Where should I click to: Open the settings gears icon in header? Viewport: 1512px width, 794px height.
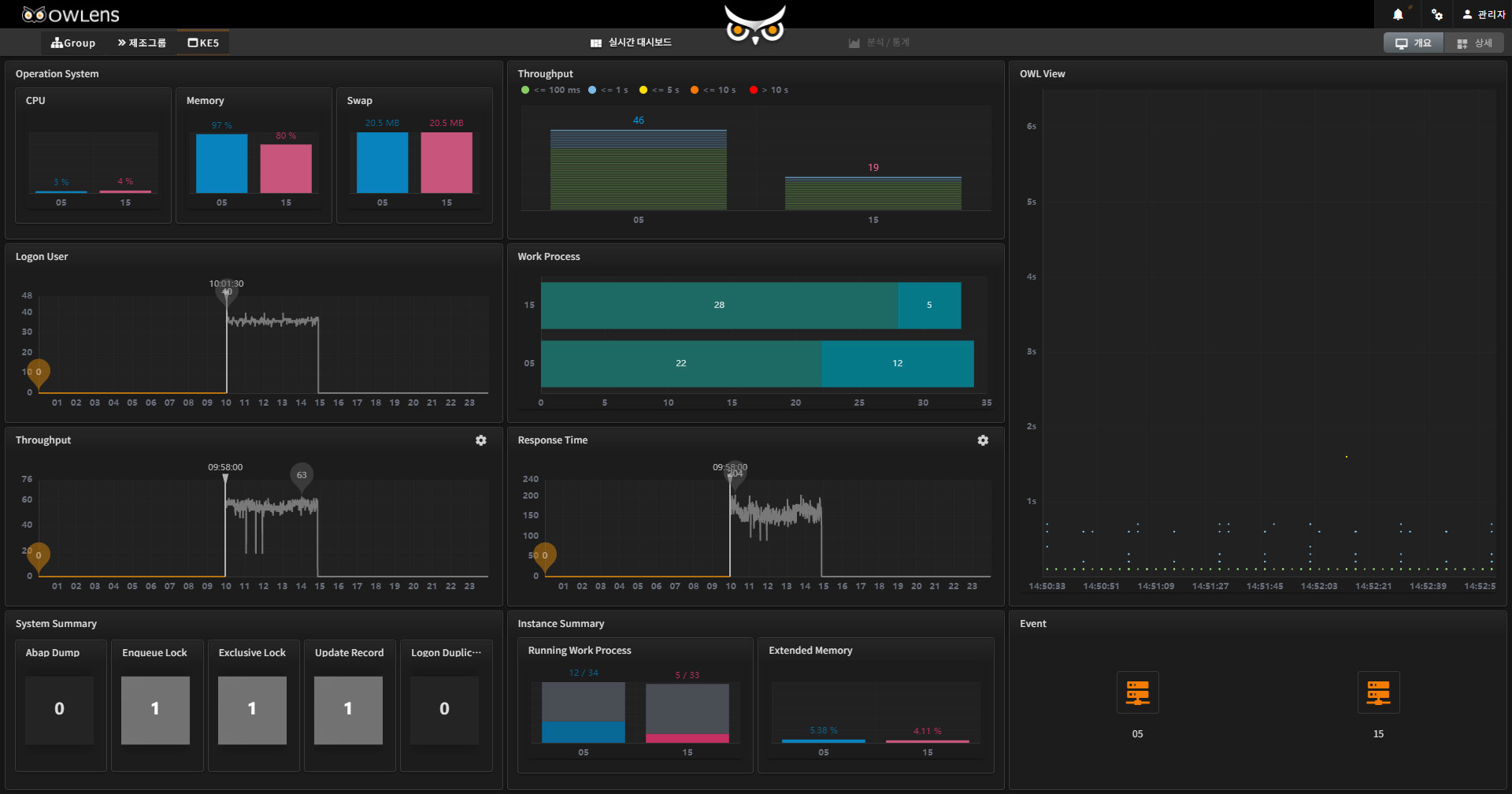click(1437, 14)
